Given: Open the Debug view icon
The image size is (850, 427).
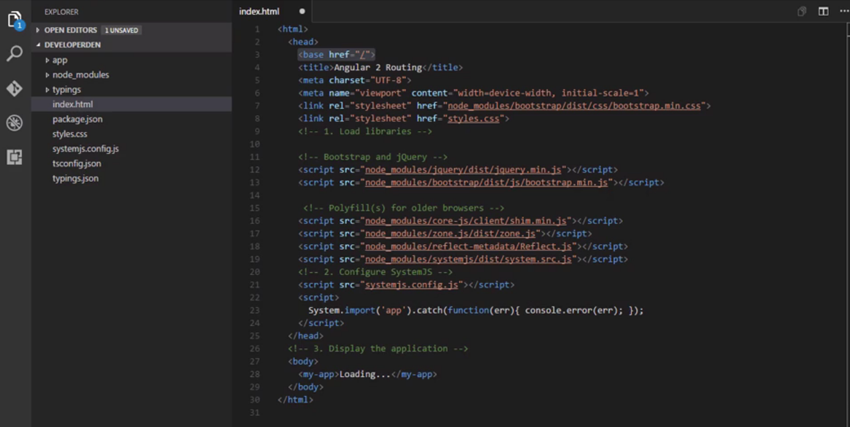Looking at the screenshot, I should click(x=15, y=122).
